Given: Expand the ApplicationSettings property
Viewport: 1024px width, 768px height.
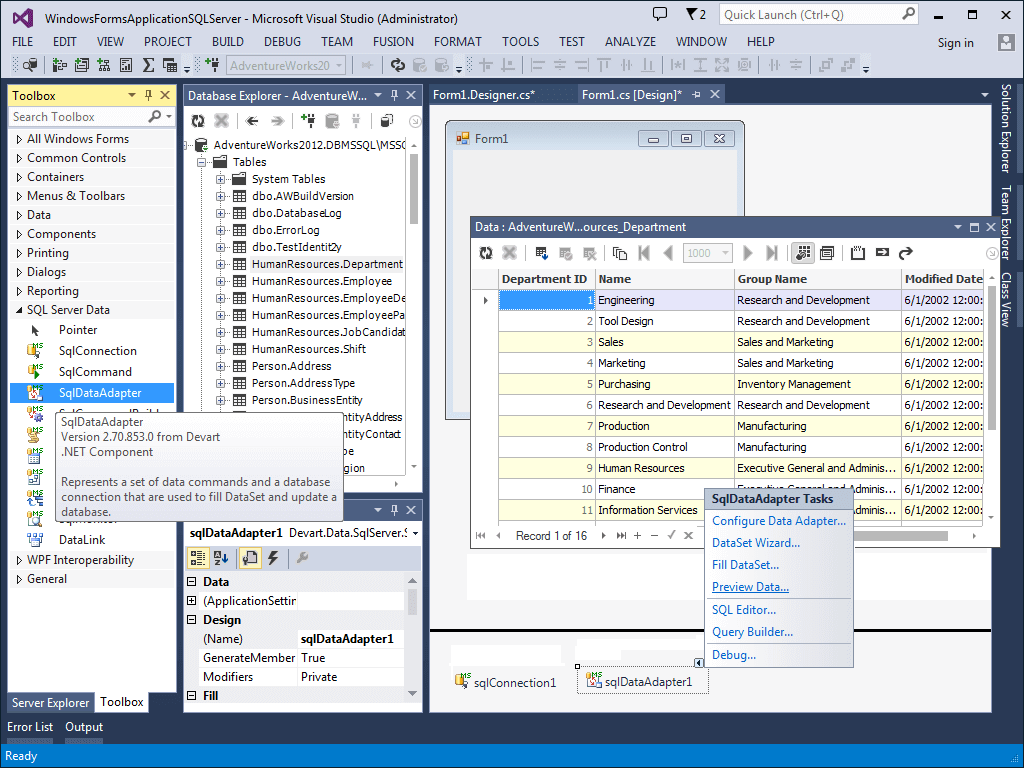Looking at the screenshot, I should pyautogui.click(x=192, y=601).
